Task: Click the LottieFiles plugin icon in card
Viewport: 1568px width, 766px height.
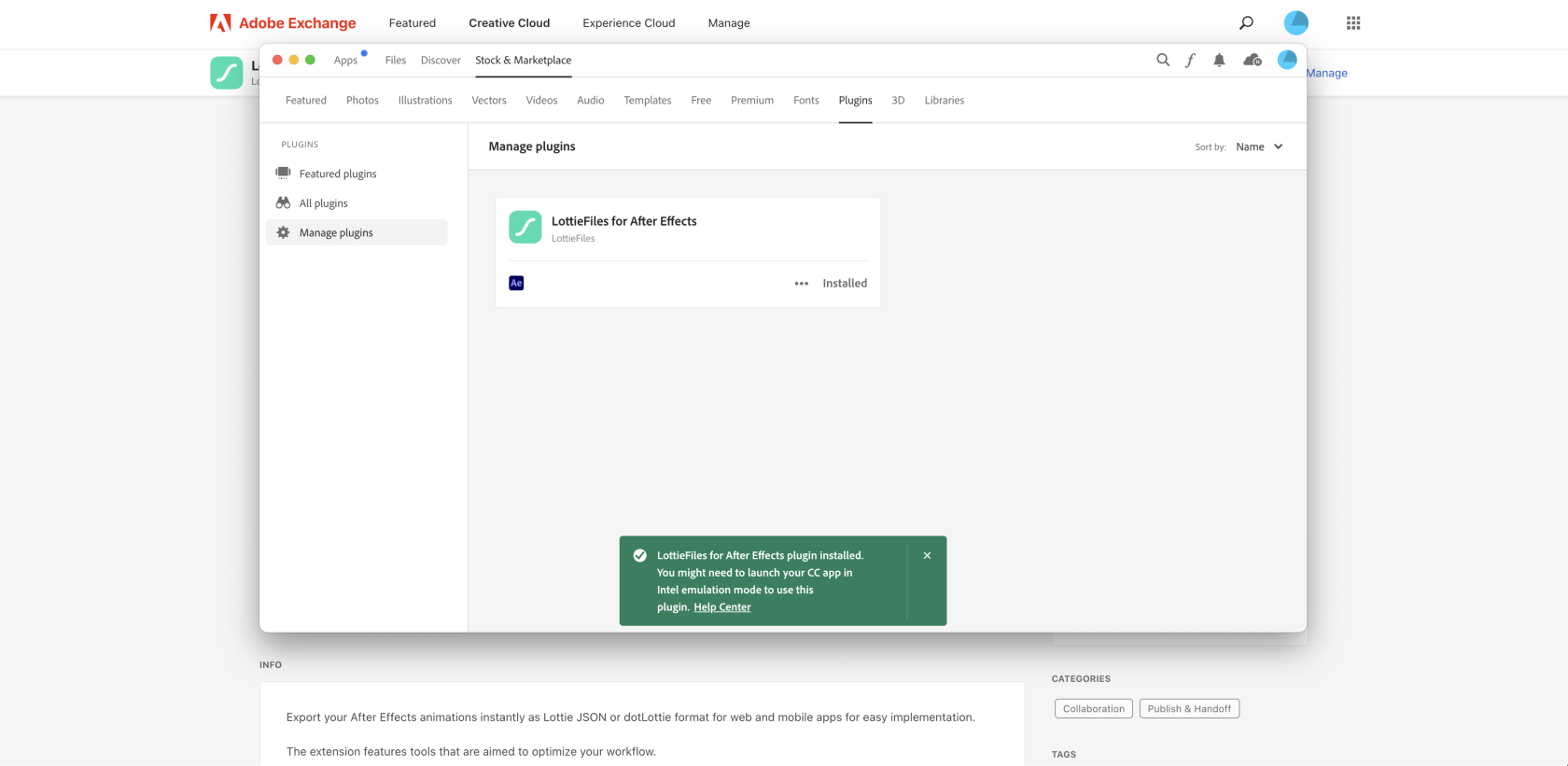Action: pos(525,227)
